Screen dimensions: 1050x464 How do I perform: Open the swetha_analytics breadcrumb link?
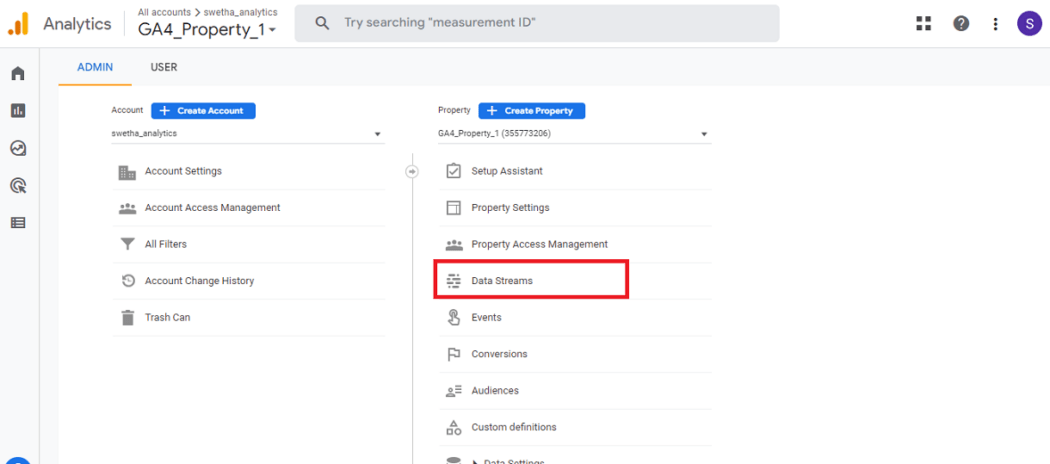tap(240, 12)
